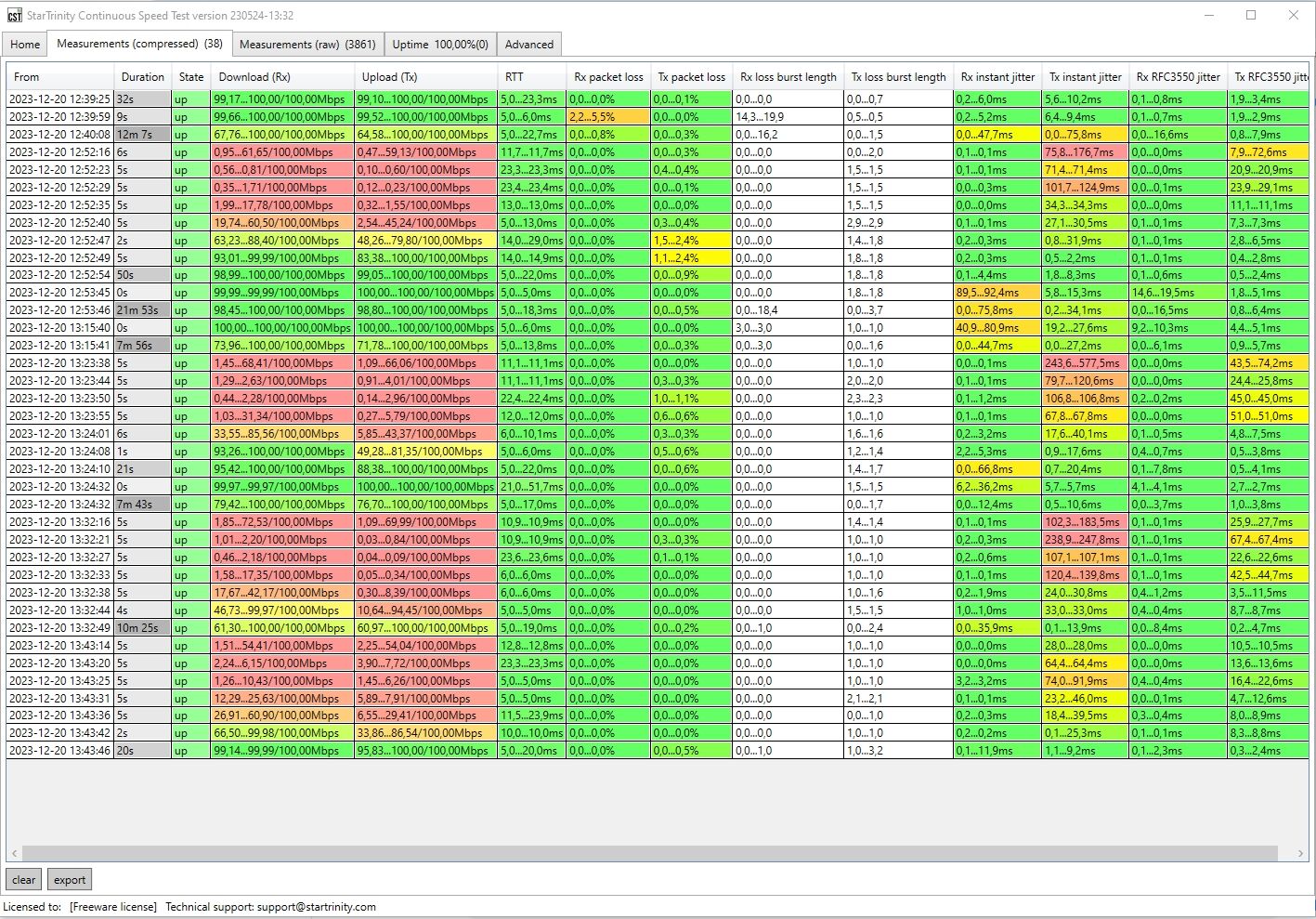This screenshot has height=919, width=1316.
Task: Click the support@startrinity.com support text
Action: click(x=317, y=907)
